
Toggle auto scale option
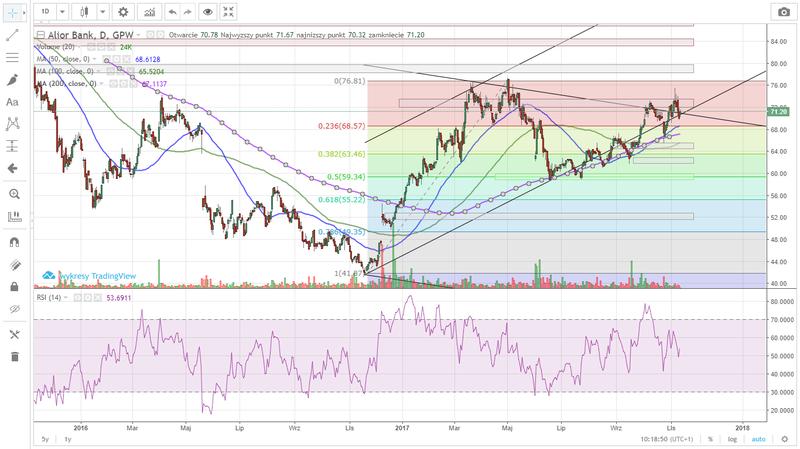[759, 439]
